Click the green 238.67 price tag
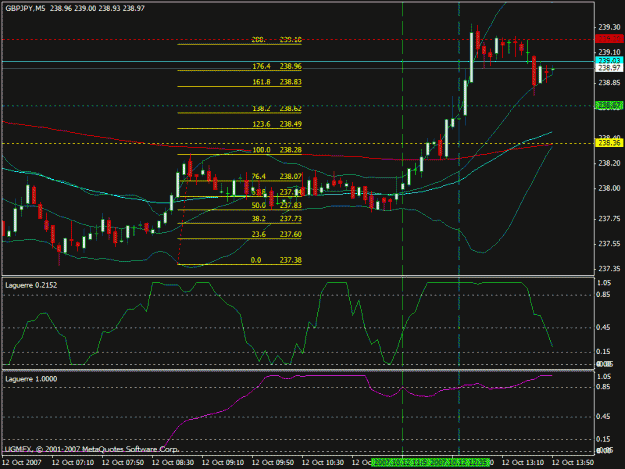The image size is (625, 469). point(609,106)
